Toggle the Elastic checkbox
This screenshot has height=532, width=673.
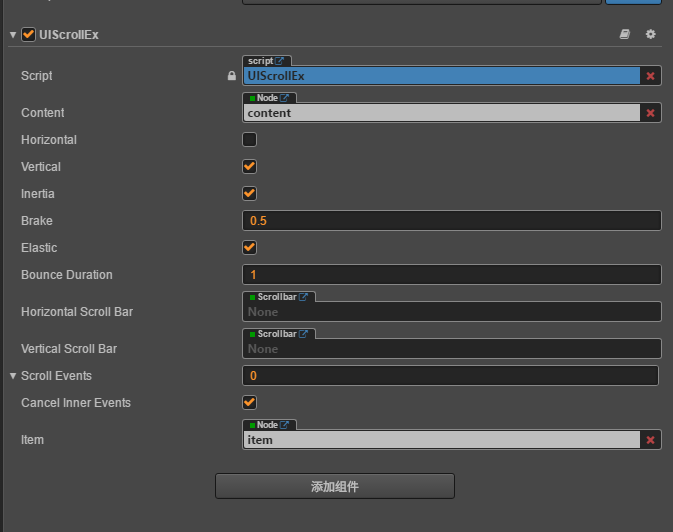[x=249, y=248]
